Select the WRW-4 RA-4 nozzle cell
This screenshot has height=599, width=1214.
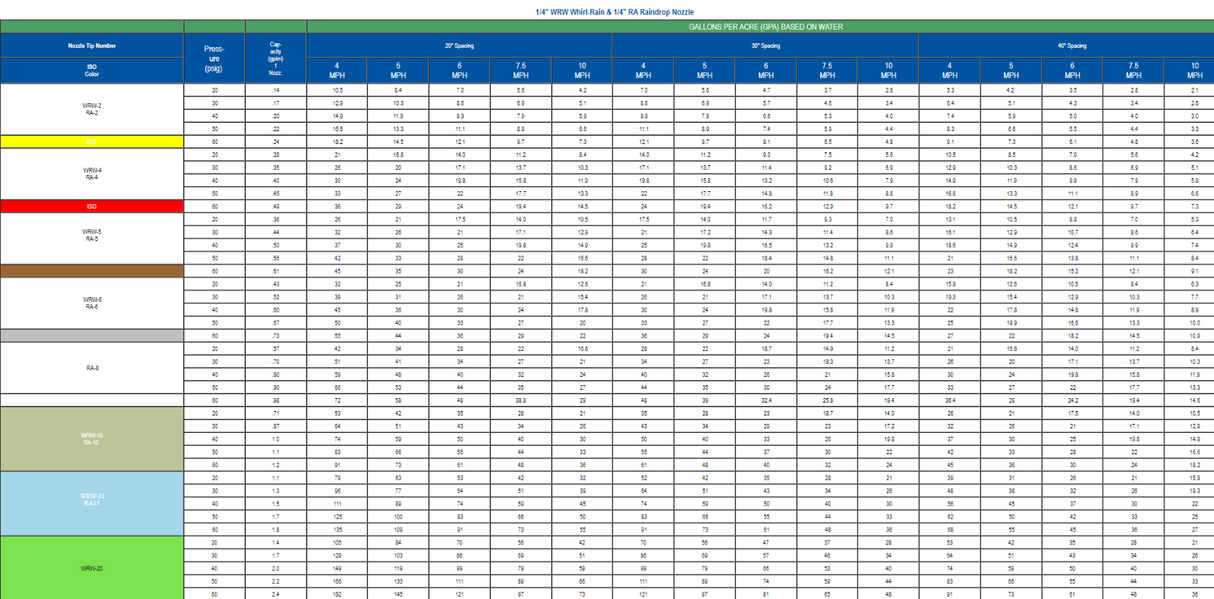91,173
